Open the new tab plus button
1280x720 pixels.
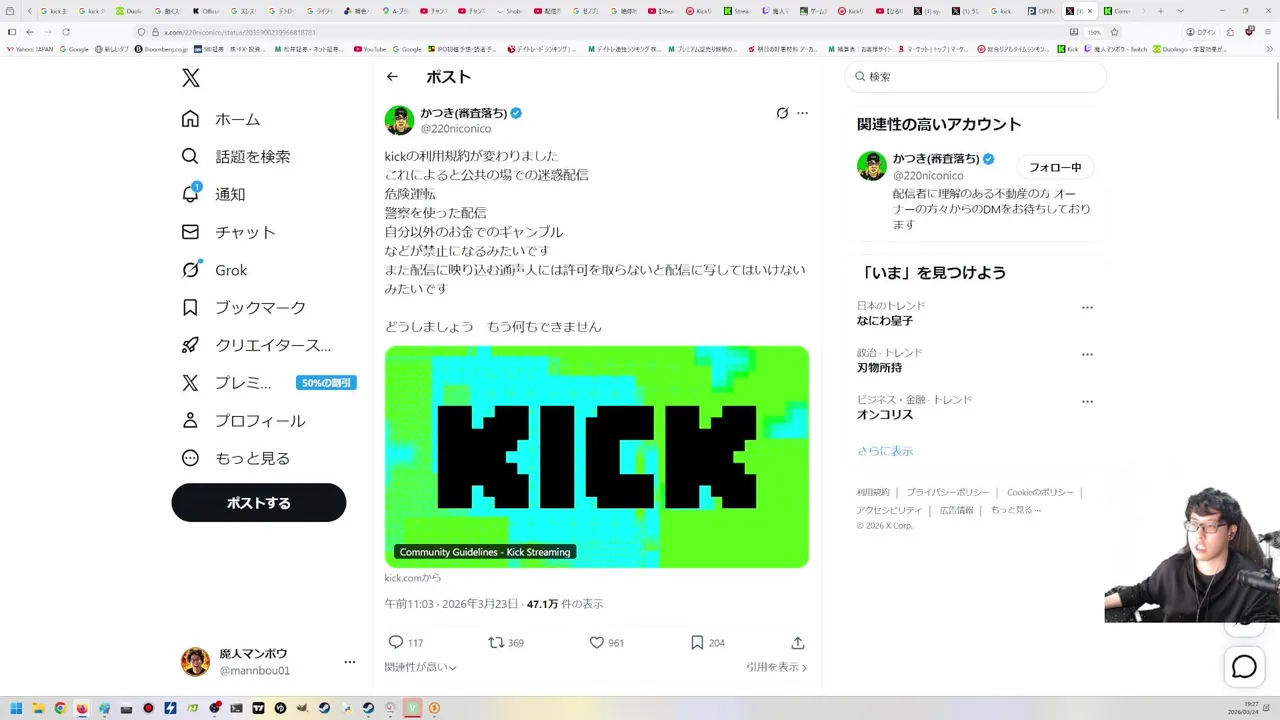click(1160, 11)
